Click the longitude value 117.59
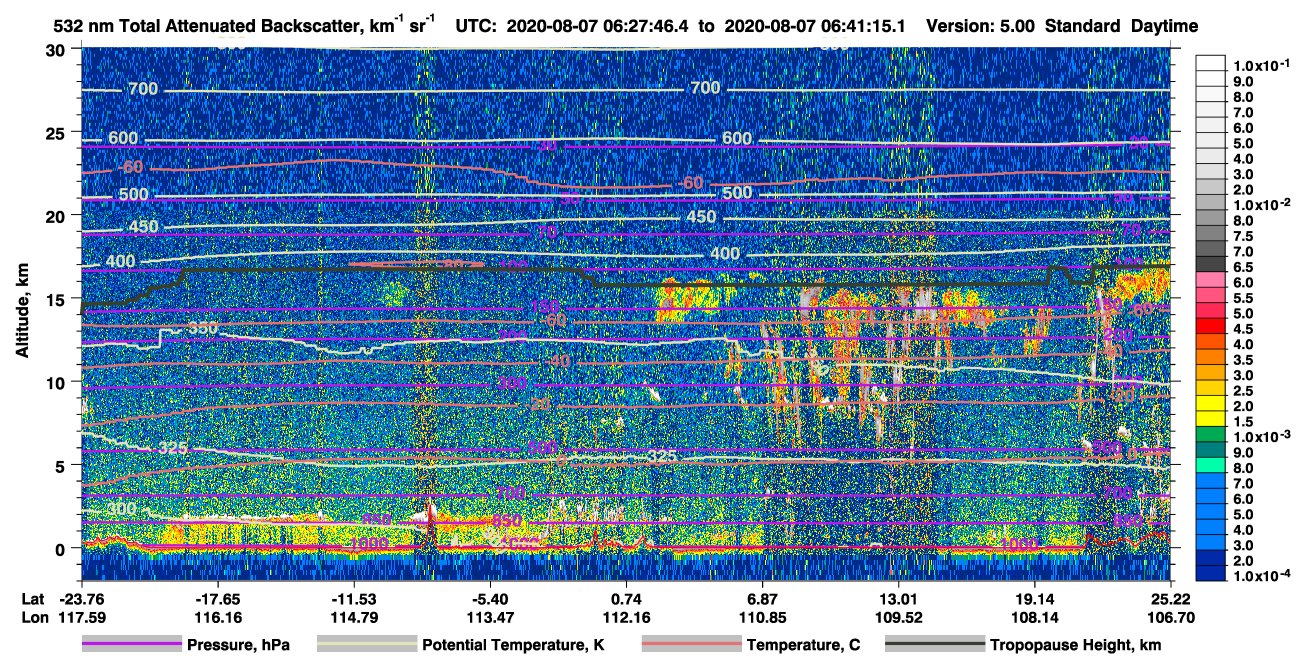 (x=82, y=617)
